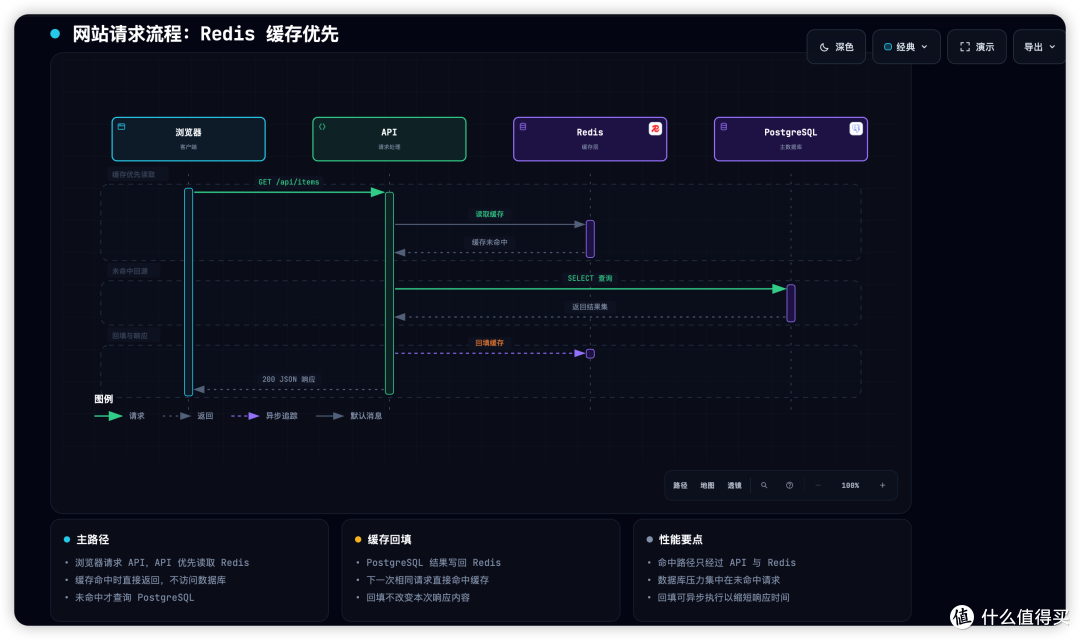This screenshot has width=1080, height=640.
Task: Click the 缓存回填 card heading
Action: pos(389,539)
